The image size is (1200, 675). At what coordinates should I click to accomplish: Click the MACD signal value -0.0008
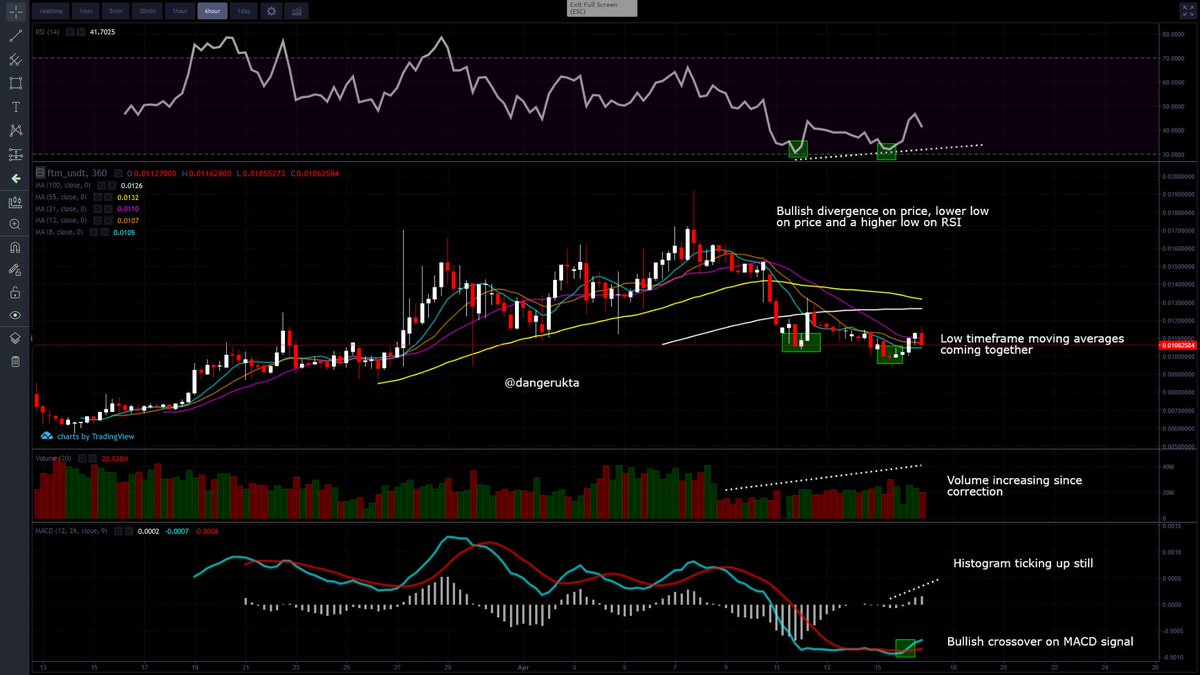[x=206, y=531]
